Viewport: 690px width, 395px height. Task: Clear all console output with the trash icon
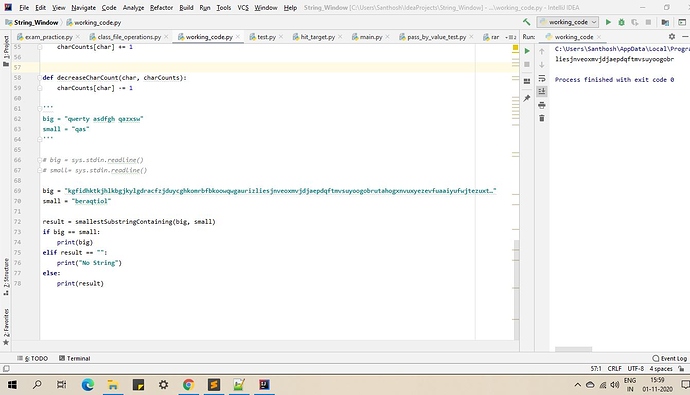coord(542,118)
